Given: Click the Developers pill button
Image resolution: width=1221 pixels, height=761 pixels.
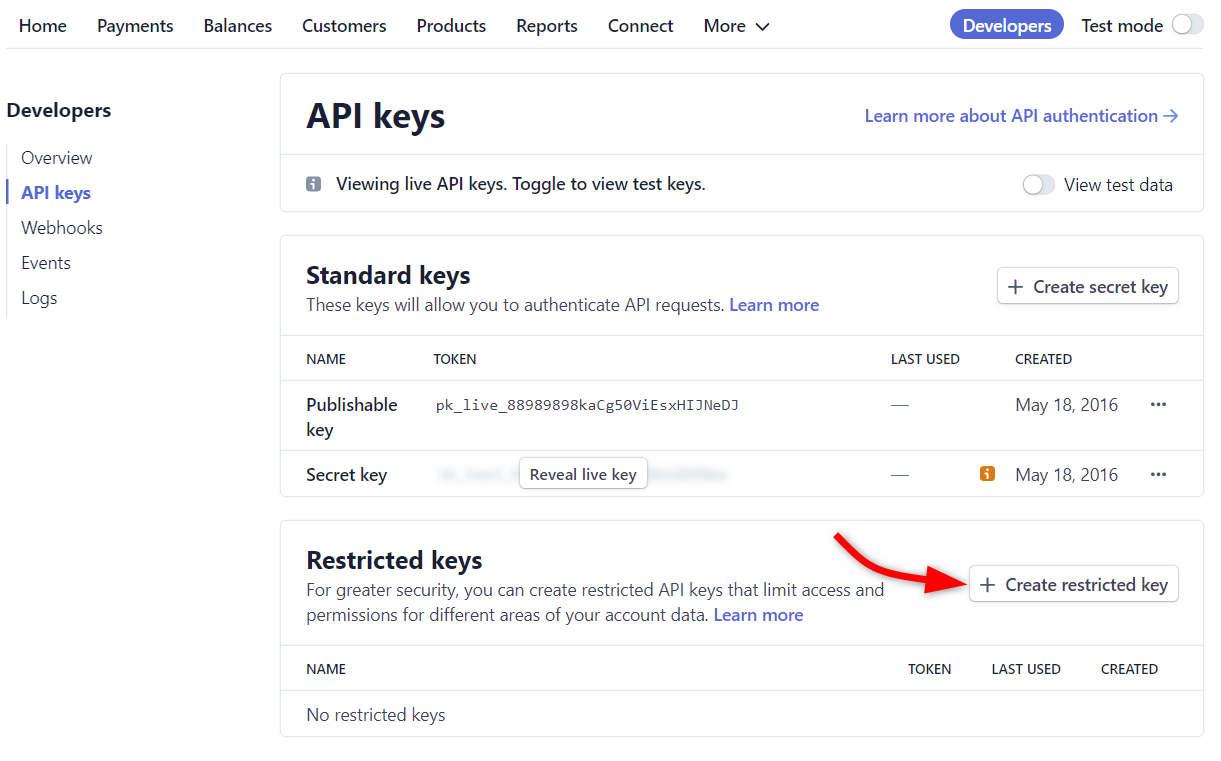Looking at the screenshot, I should pos(1006,26).
